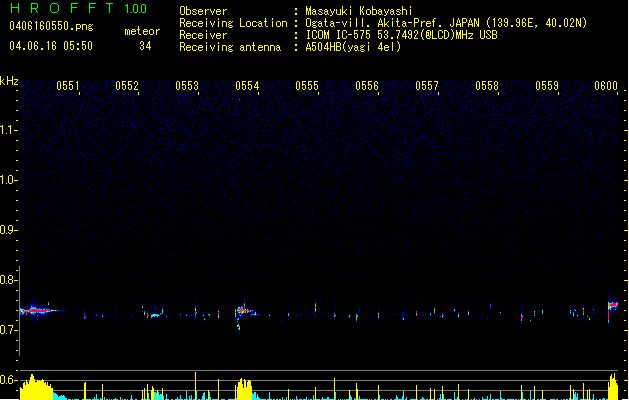The height and width of the screenshot is (400, 629).
Task: Click the 1.0 kHz axis label
Action: tap(8, 180)
